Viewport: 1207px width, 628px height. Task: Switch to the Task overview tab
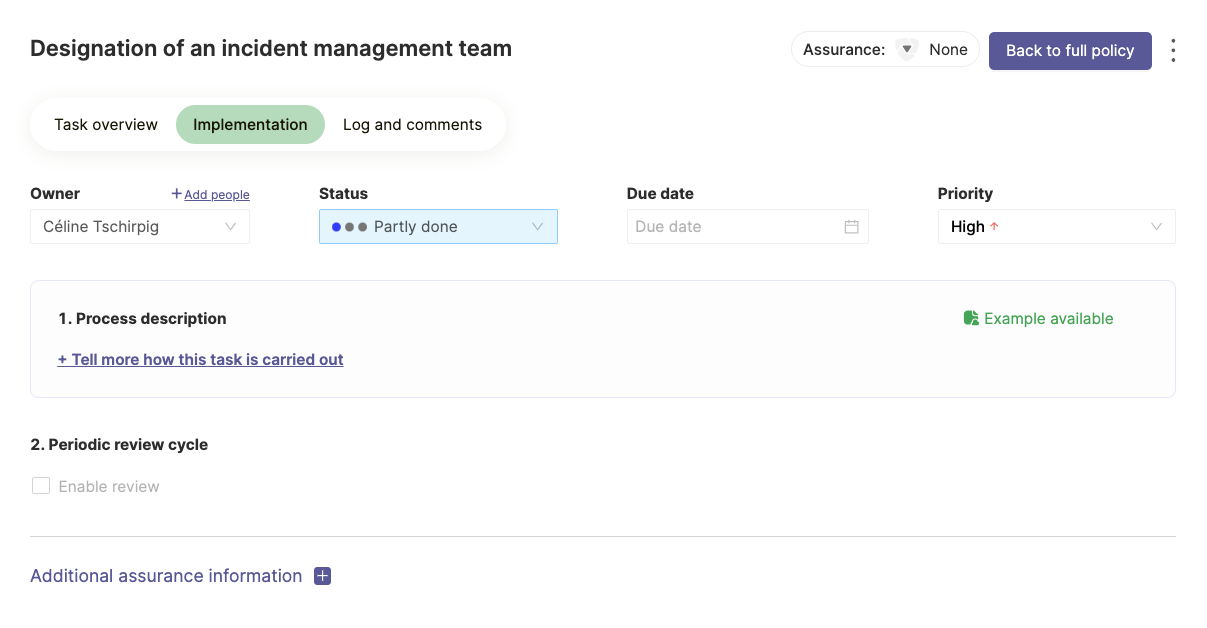pyautogui.click(x=106, y=125)
